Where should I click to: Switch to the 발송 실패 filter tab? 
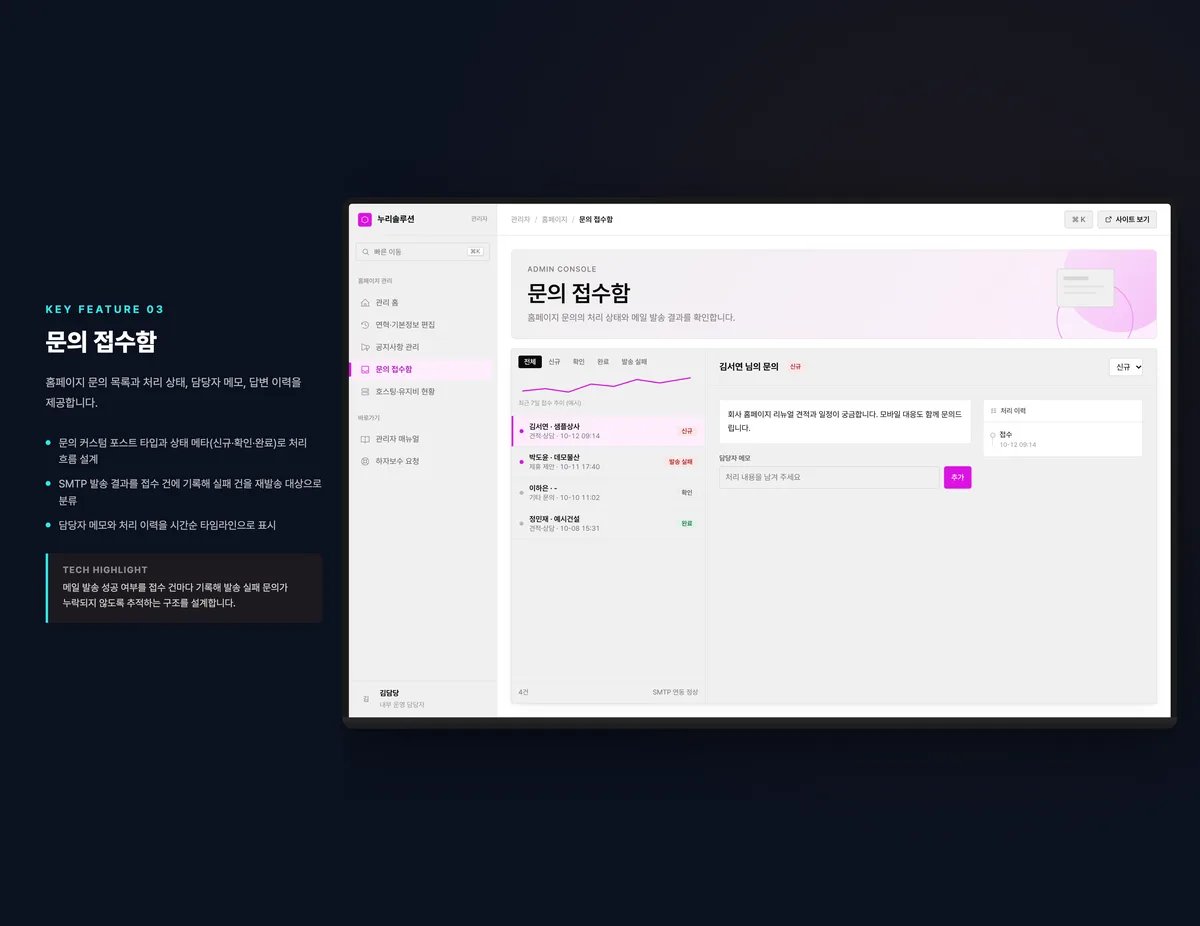(634, 361)
